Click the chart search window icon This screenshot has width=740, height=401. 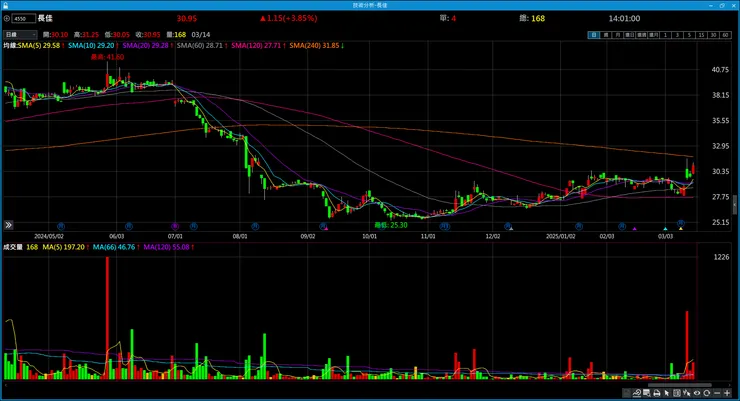647,393
